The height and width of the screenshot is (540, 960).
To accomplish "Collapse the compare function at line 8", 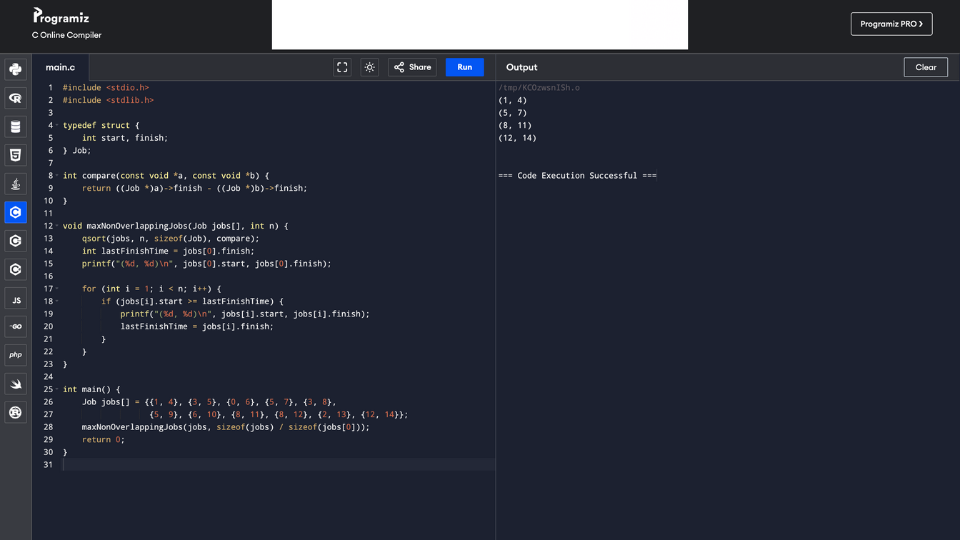I will 58,176.
